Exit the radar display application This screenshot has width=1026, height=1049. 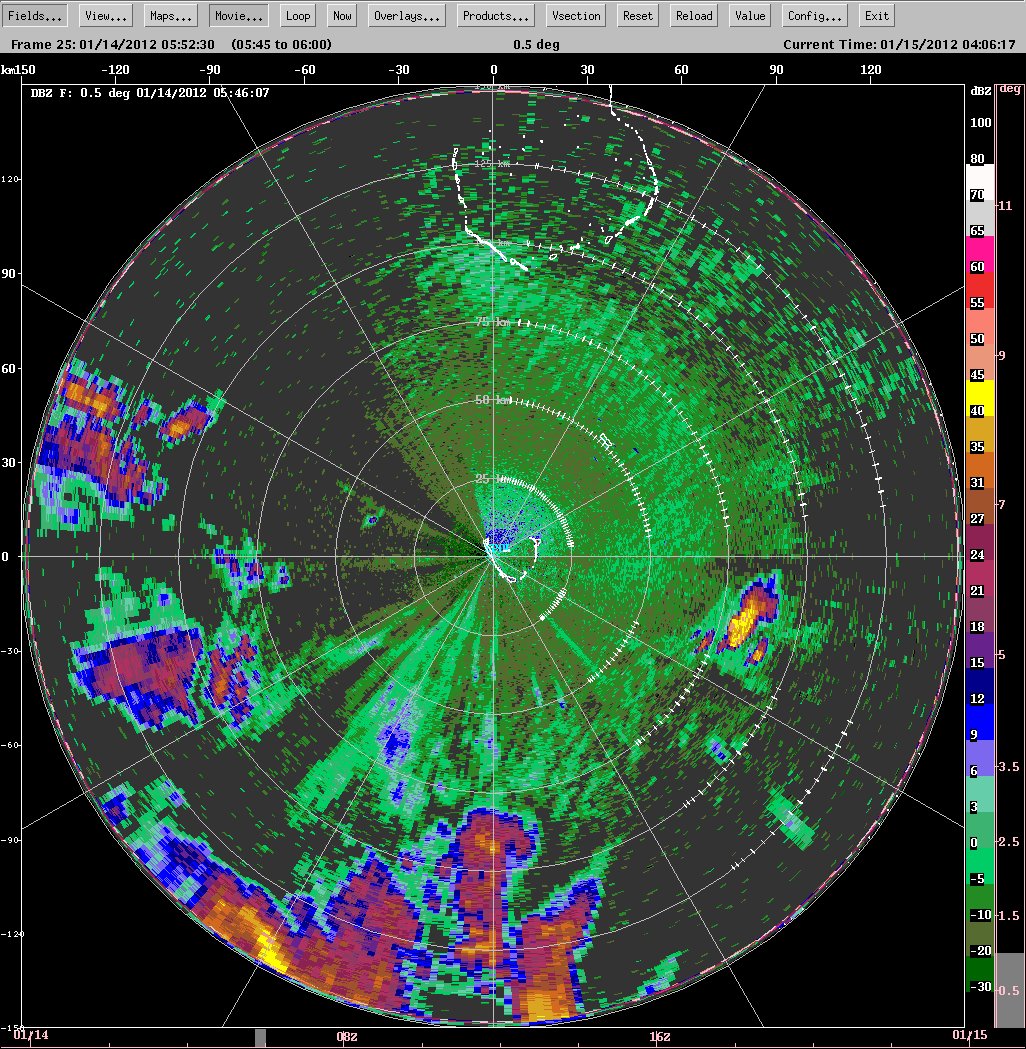coord(877,16)
